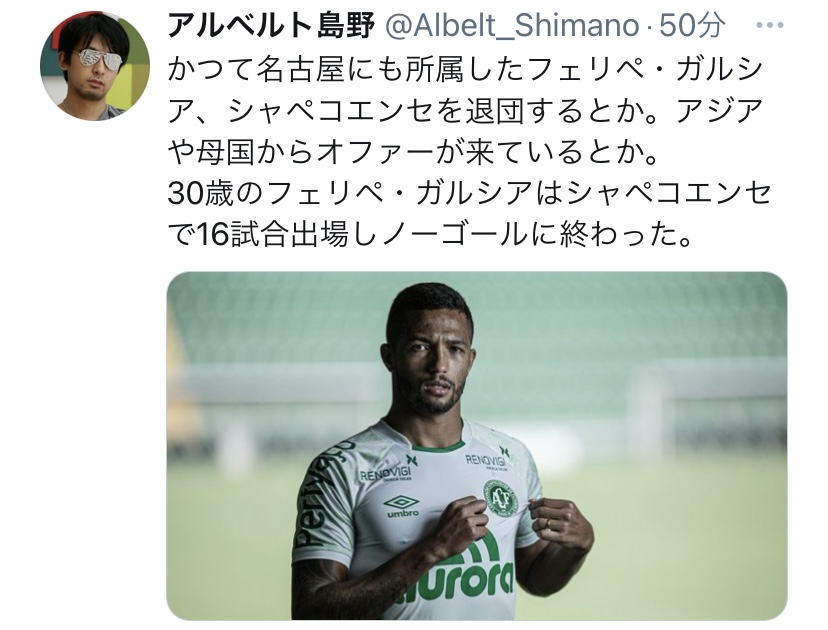Open the three-dot more options menu
This screenshot has width=828, height=630.
point(769,25)
